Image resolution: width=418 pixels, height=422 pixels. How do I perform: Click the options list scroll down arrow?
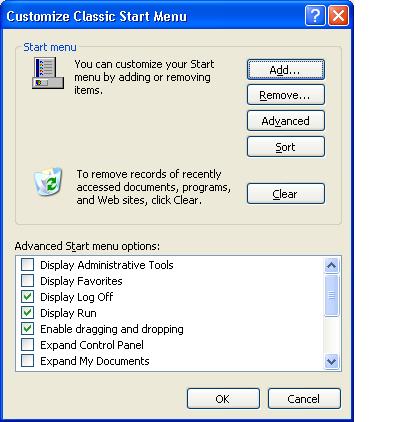331,361
